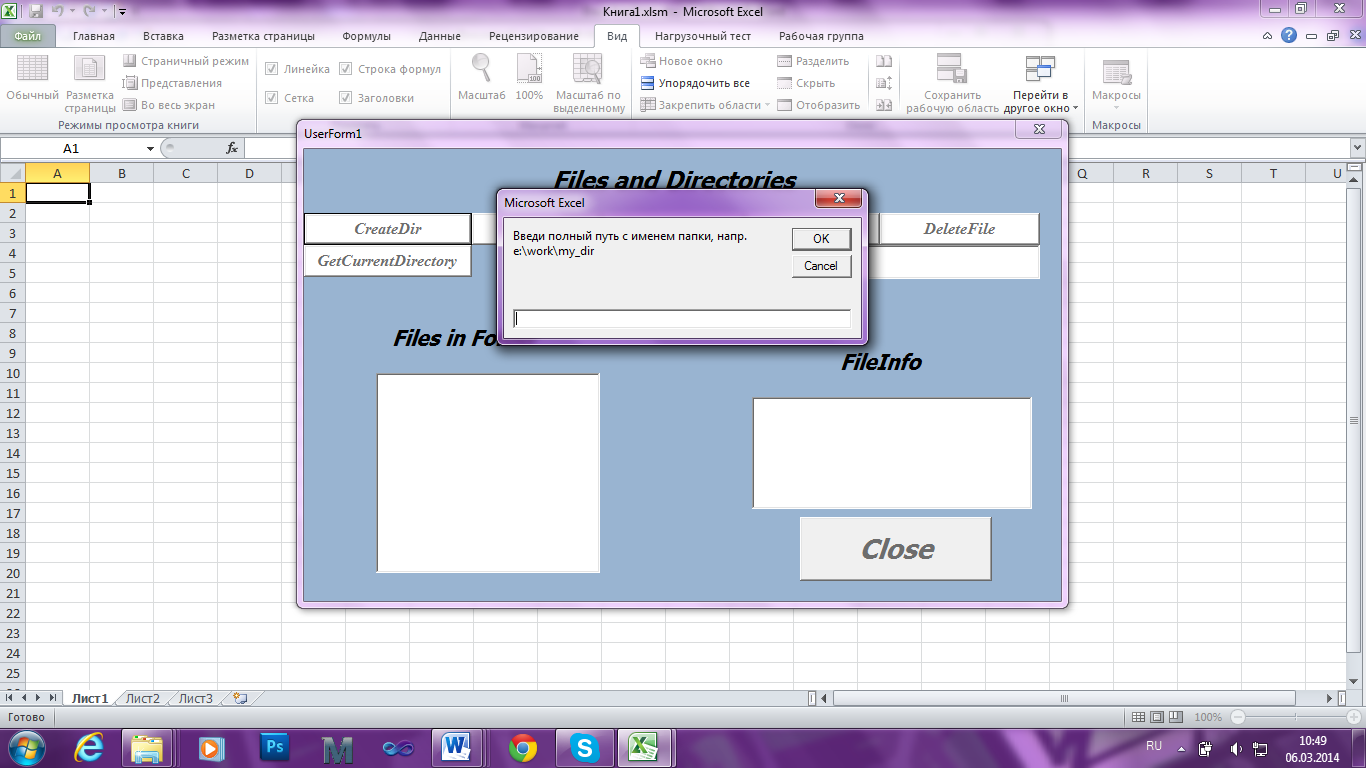Click OK in the input dialog
The height and width of the screenshot is (768, 1366).
click(x=821, y=239)
